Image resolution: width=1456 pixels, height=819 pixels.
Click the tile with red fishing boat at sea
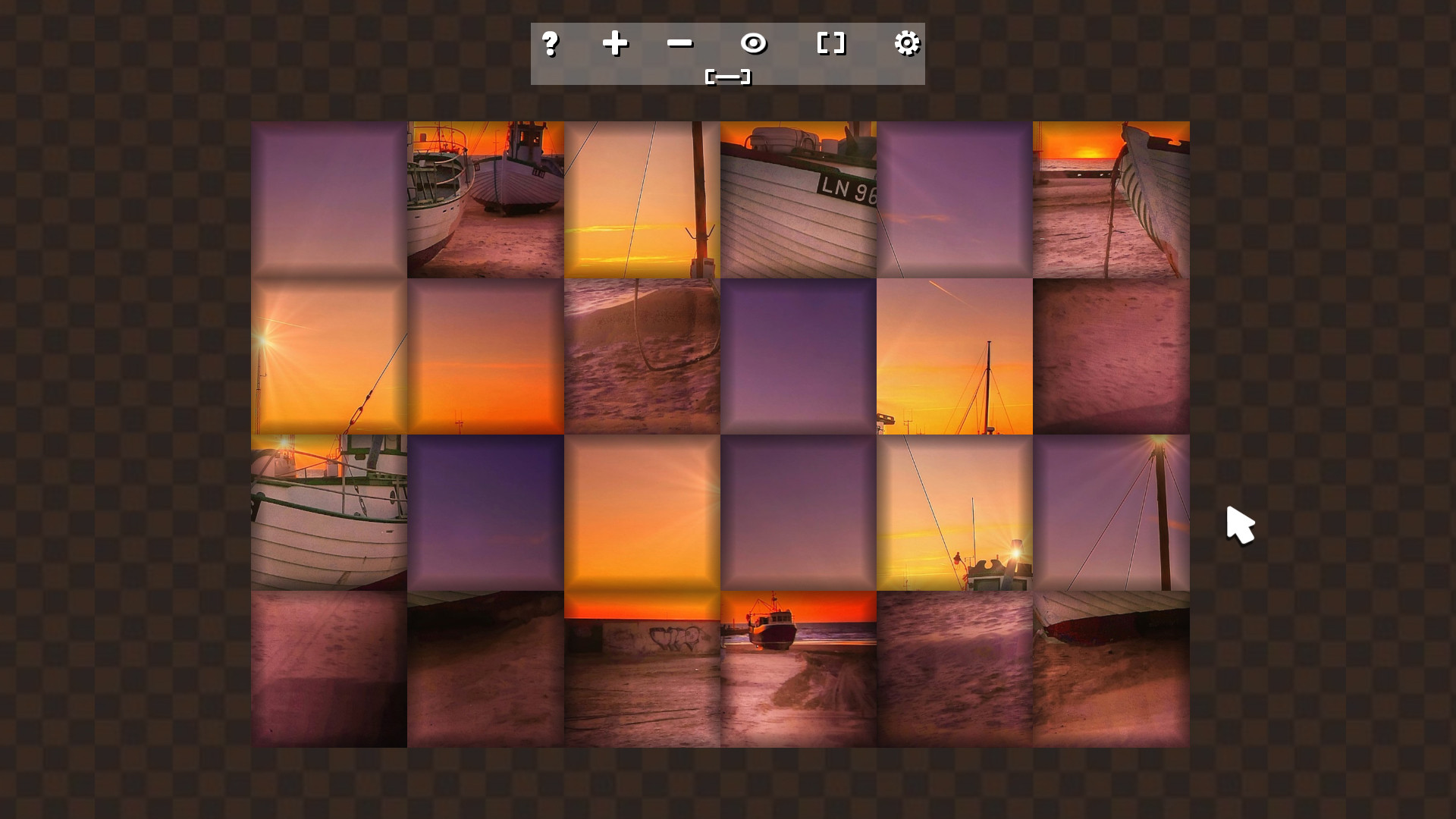(799, 669)
